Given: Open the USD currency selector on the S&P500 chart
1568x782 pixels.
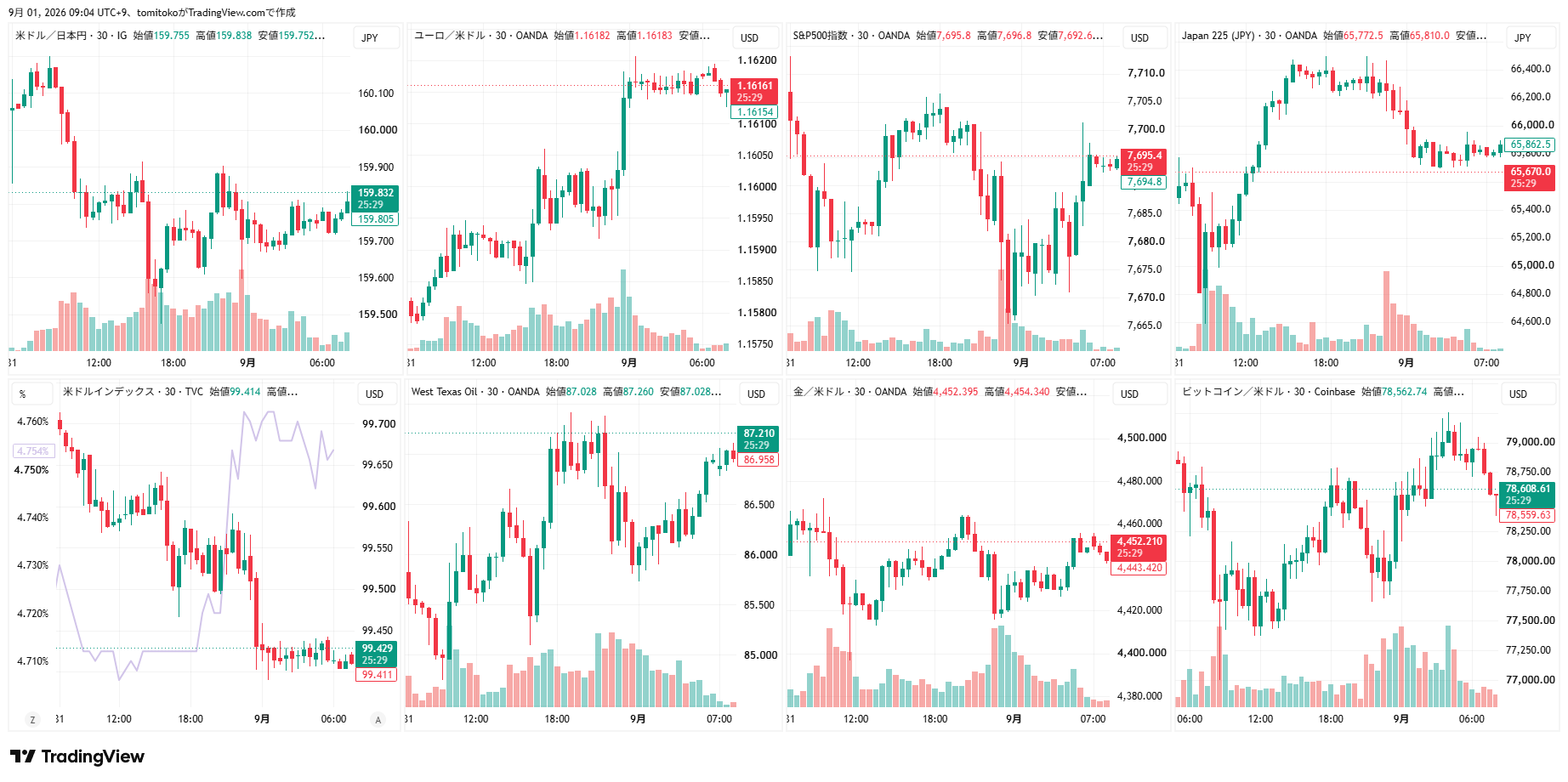Looking at the screenshot, I should 1139,37.
